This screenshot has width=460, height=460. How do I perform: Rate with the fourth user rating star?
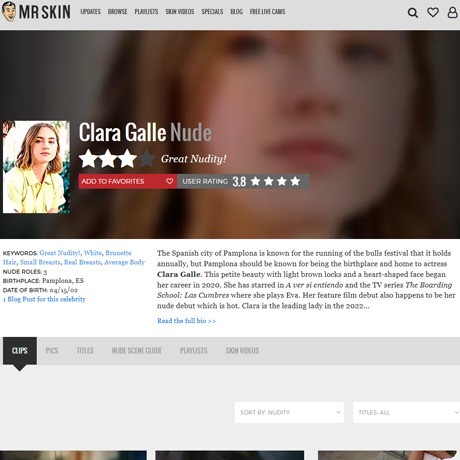click(x=295, y=181)
